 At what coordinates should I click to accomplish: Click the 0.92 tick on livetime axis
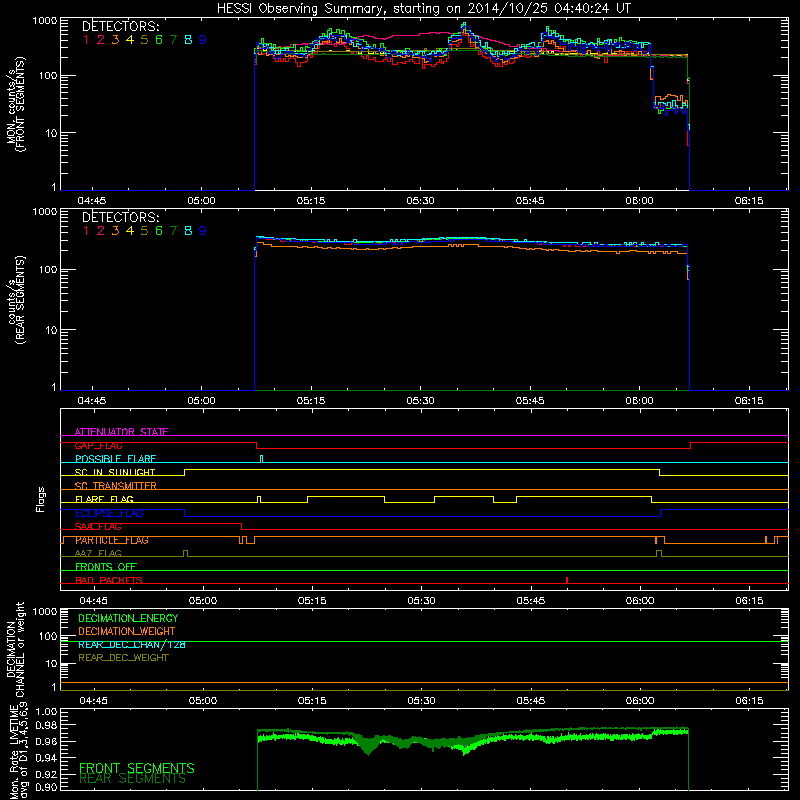pos(46,774)
